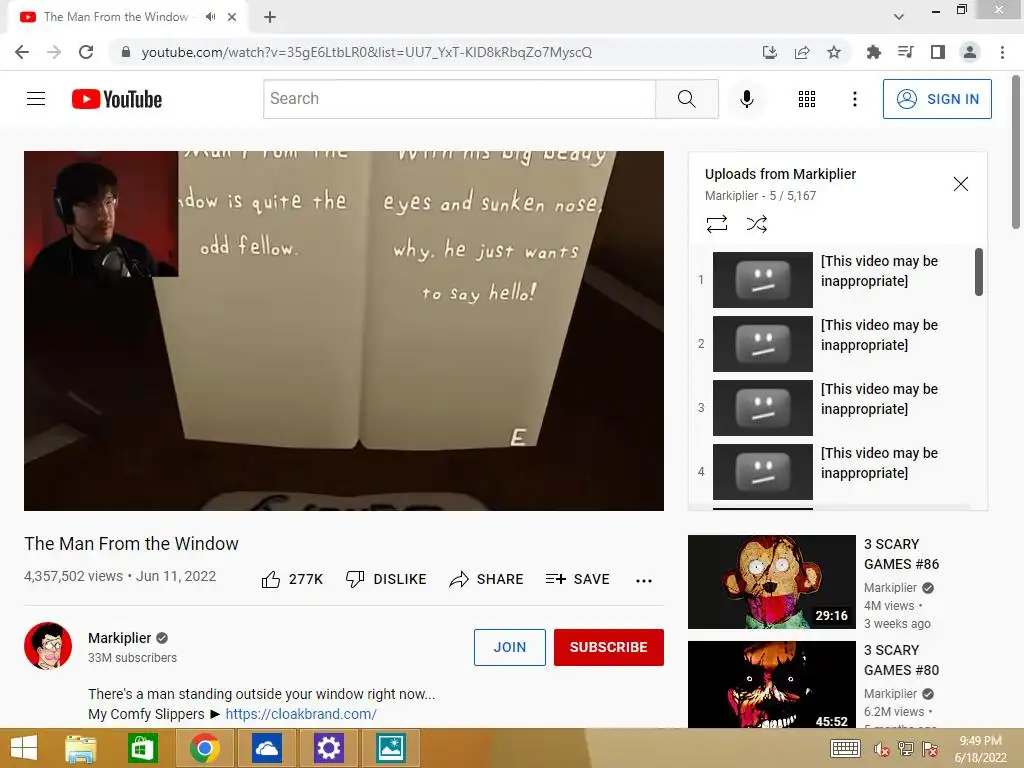Click the 3 SCARY GAMES #86 title
The width and height of the screenshot is (1024, 768).
(x=901, y=554)
